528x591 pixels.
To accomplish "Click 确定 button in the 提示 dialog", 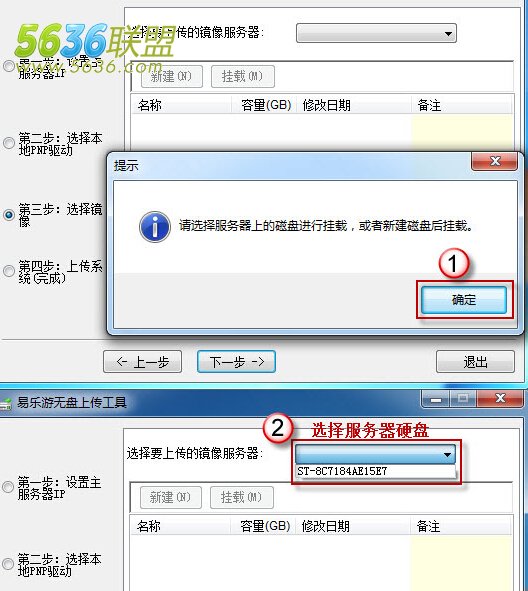I will pos(464,300).
